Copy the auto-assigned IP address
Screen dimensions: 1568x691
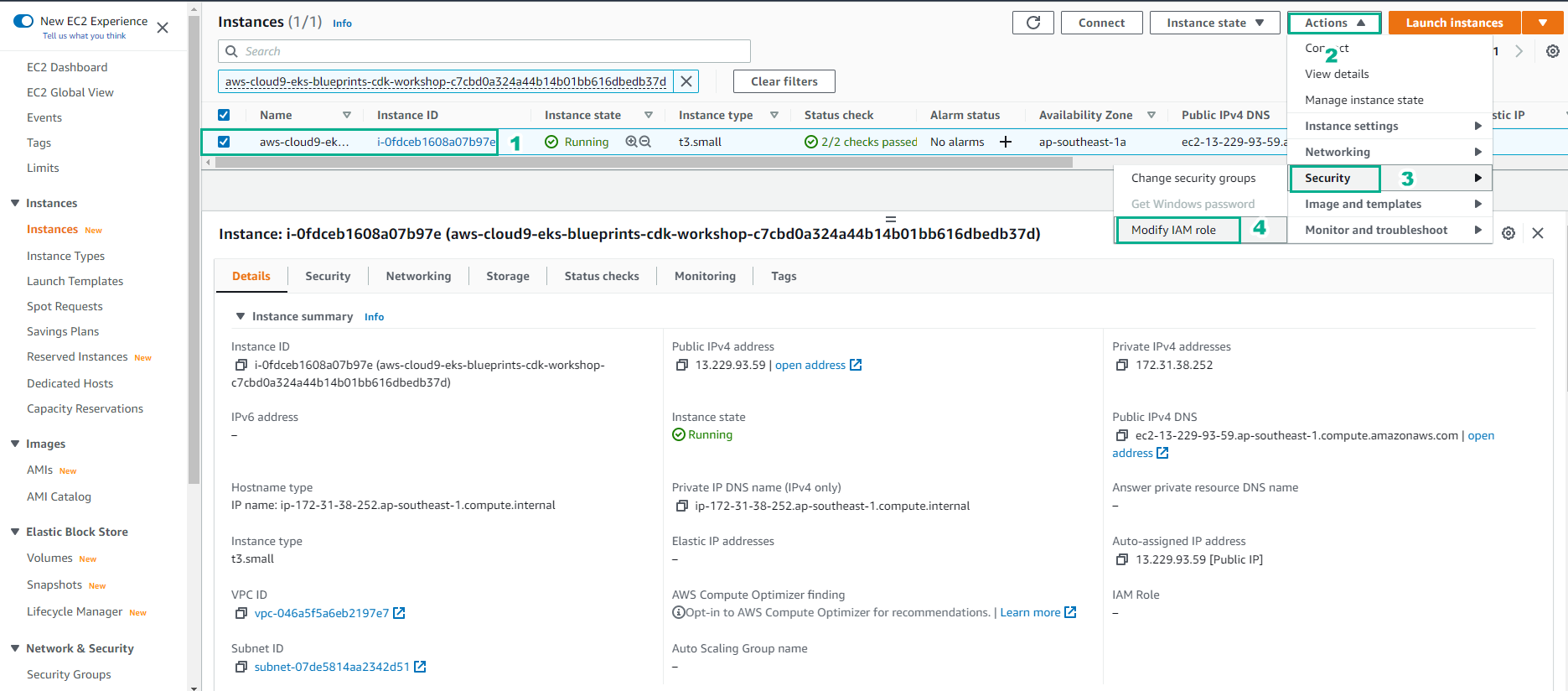tap(1122, 559)
